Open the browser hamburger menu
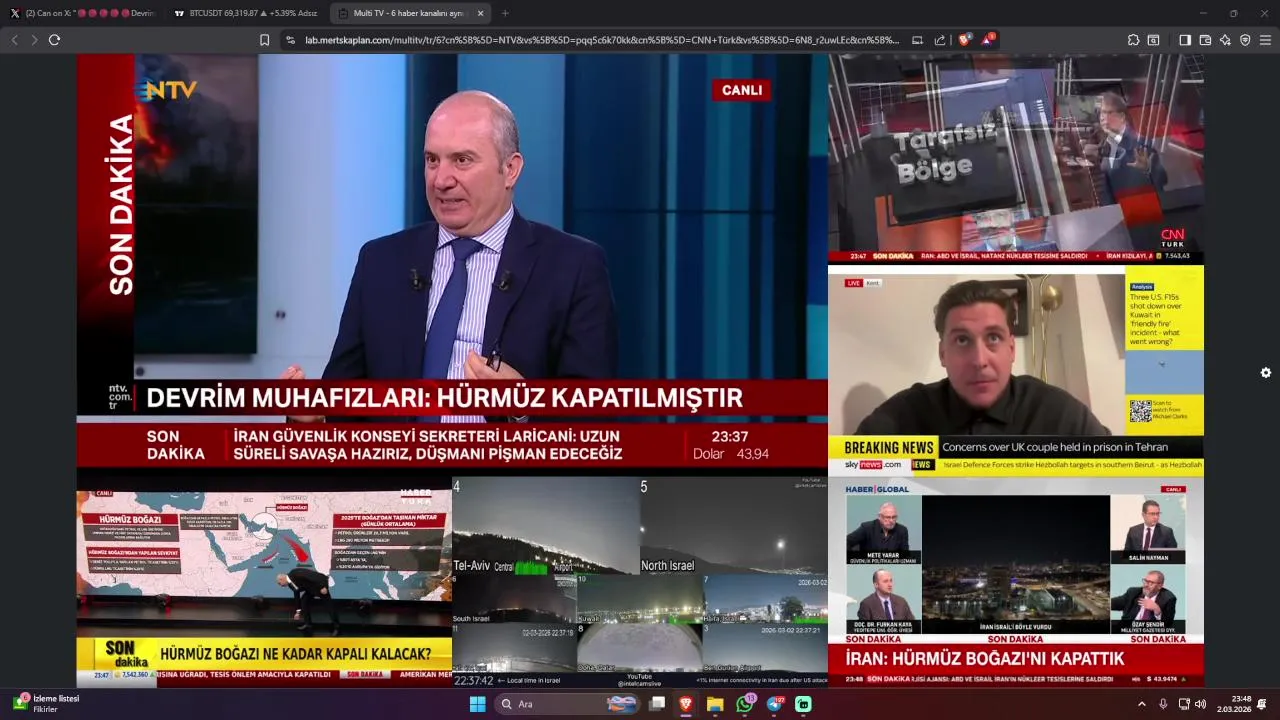The image size is (1280, 720). click(x=1265, y=40)
